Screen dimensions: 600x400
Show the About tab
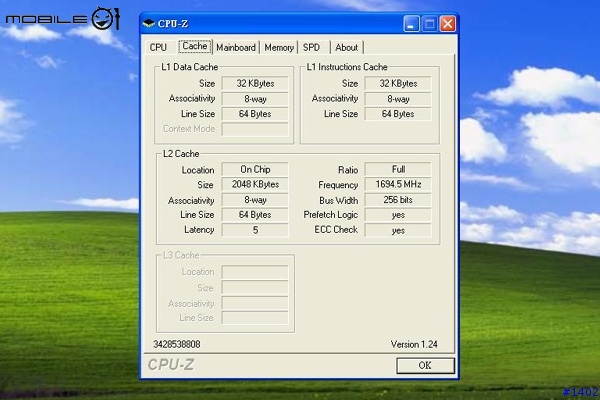346,47
